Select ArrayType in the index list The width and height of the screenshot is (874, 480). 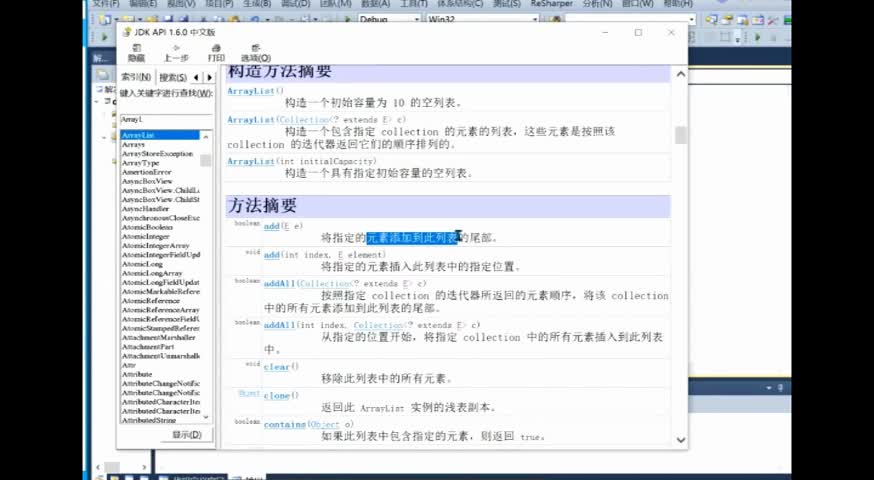pyautogui.click(x=140, y=163)
